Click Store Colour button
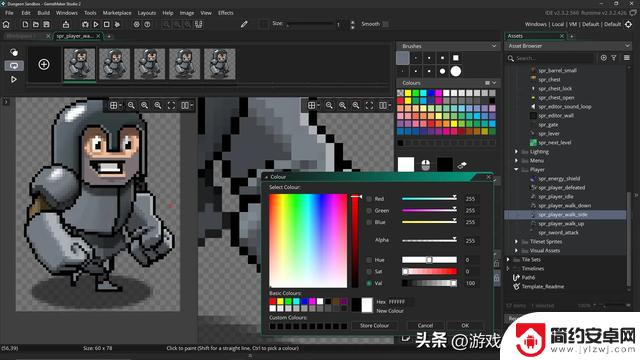The width and height of the screenshot is (640, 360). tap(374, 326)
